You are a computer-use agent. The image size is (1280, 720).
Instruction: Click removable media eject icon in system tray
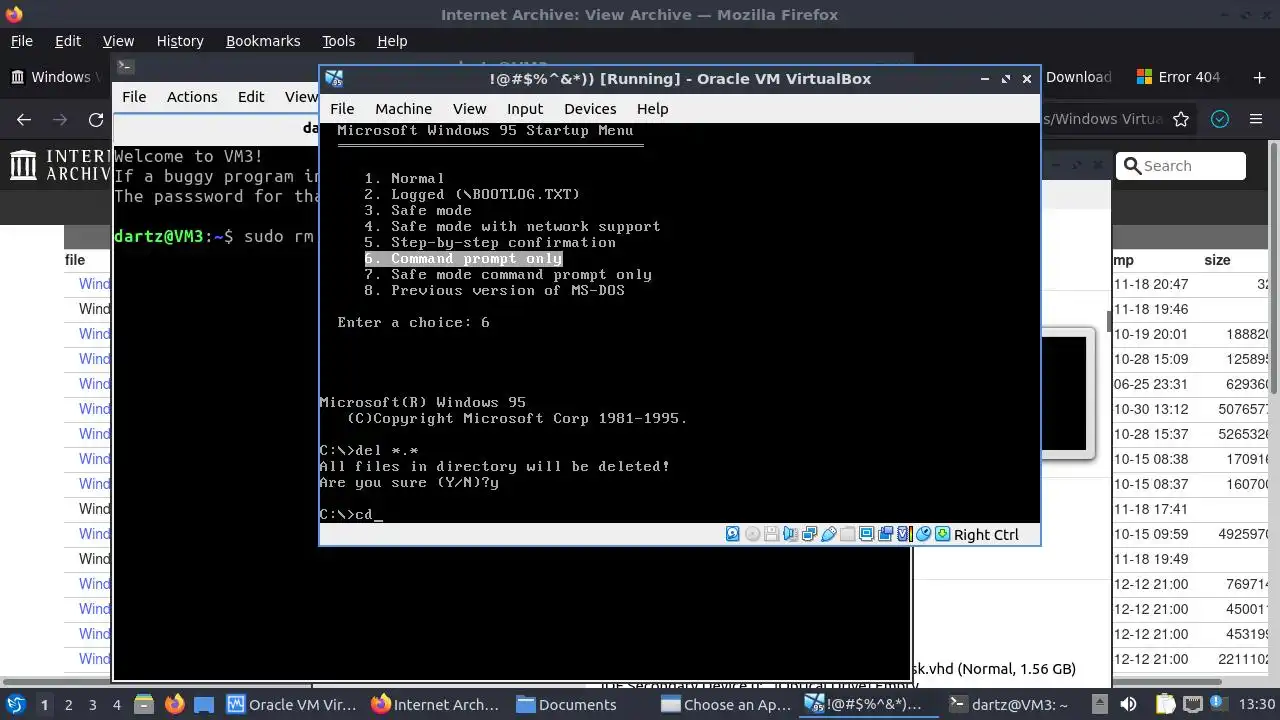click(1099, 705)
